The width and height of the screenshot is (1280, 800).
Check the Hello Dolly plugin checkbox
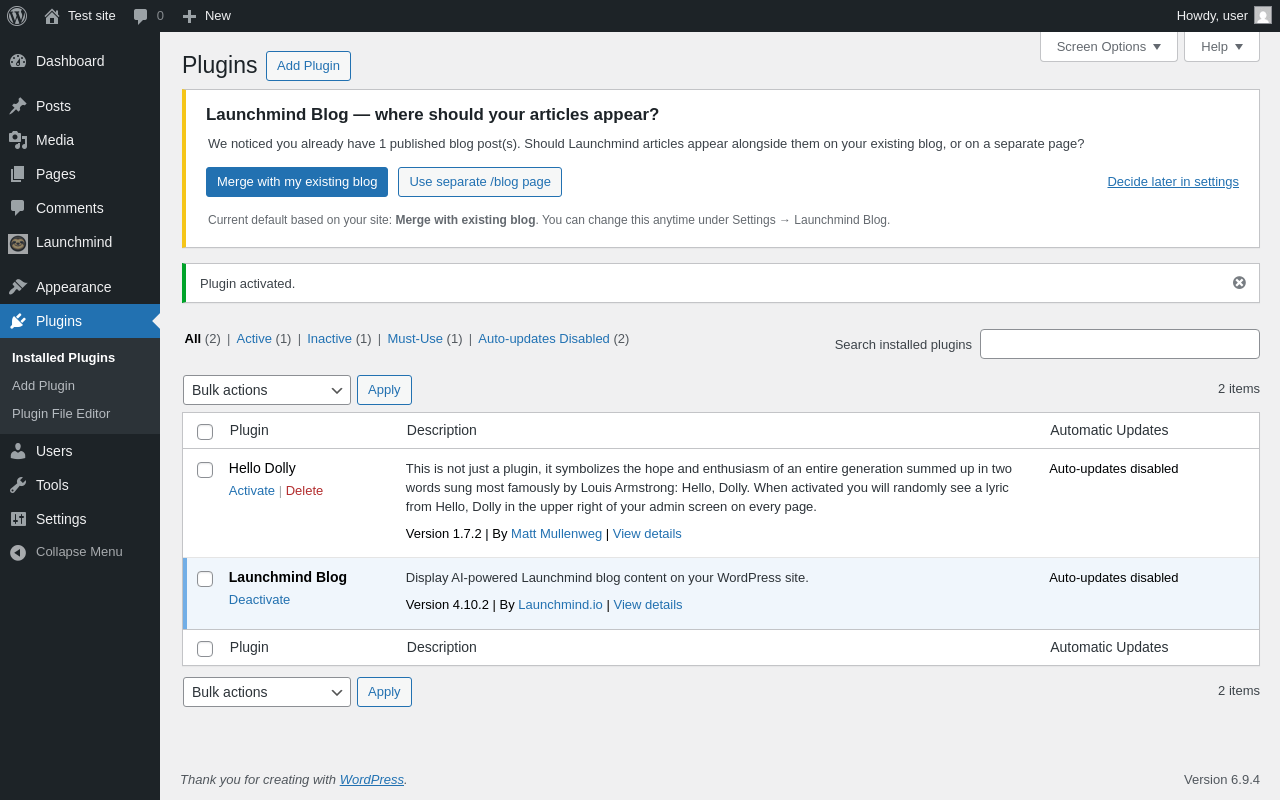pos(205,470)
